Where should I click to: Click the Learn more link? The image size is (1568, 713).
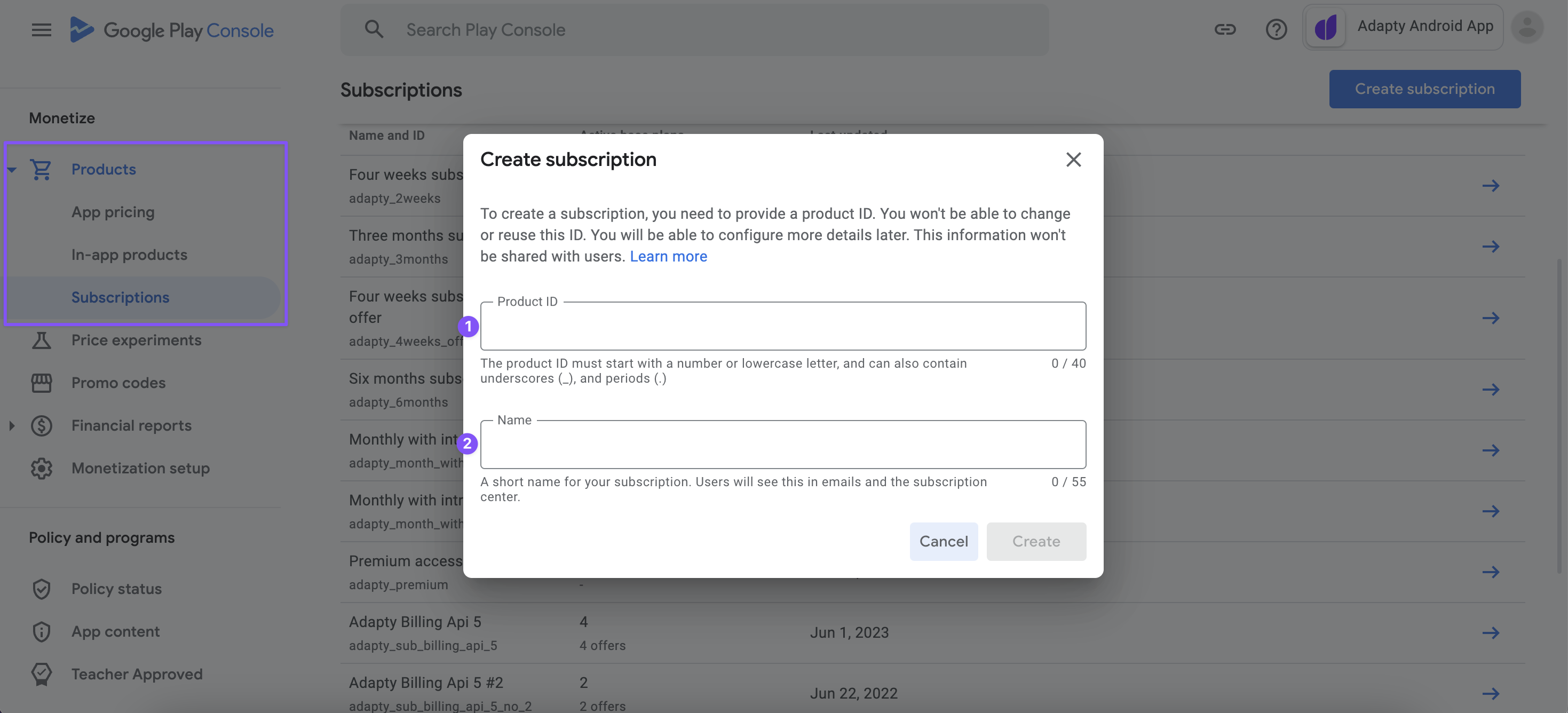point(668,256)
